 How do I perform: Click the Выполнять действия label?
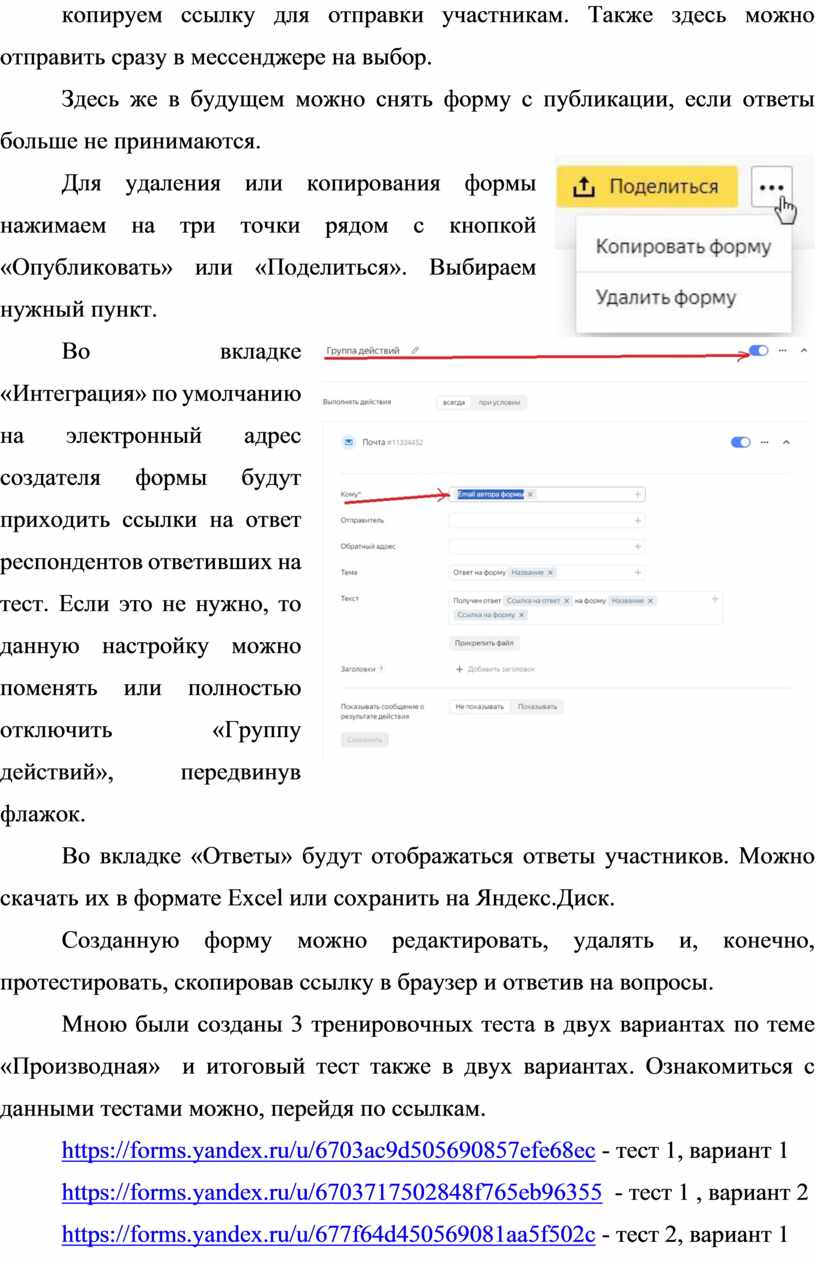click(x=357, y=402)
